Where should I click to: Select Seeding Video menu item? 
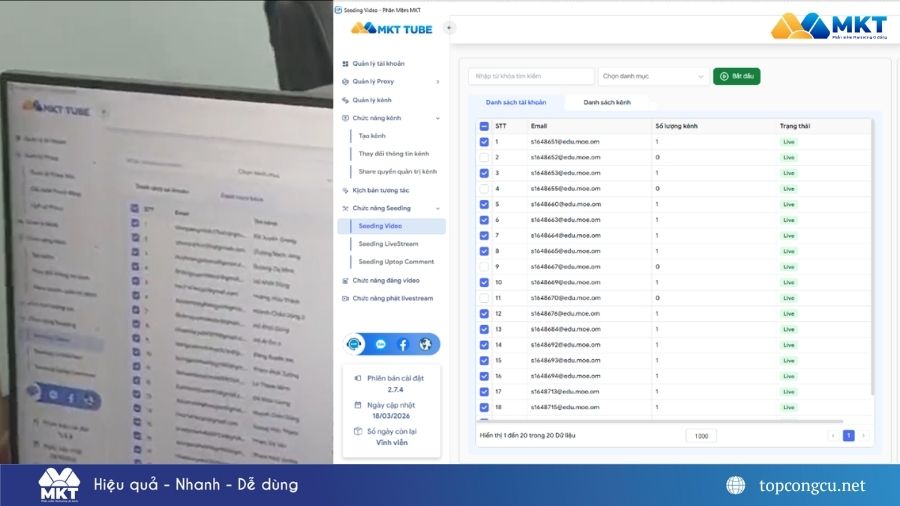point(392,226)
